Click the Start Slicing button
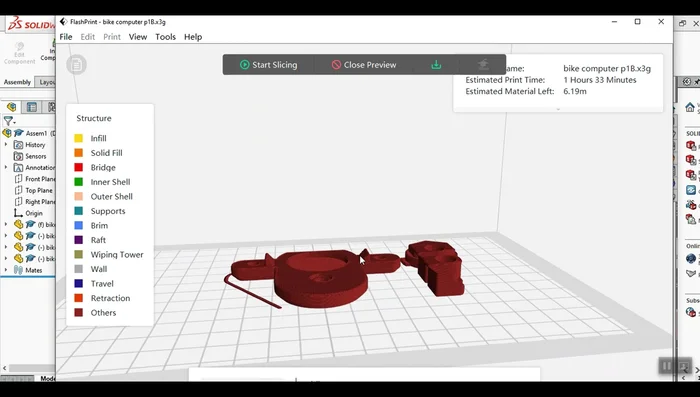 pos(268,65)
